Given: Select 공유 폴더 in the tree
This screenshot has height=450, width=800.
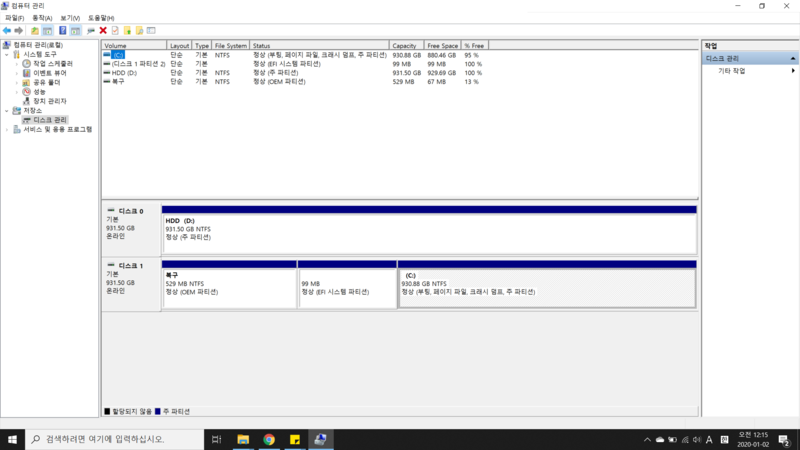Looking at the screenshot, I should pyautogui.click(x=46, y=82).
